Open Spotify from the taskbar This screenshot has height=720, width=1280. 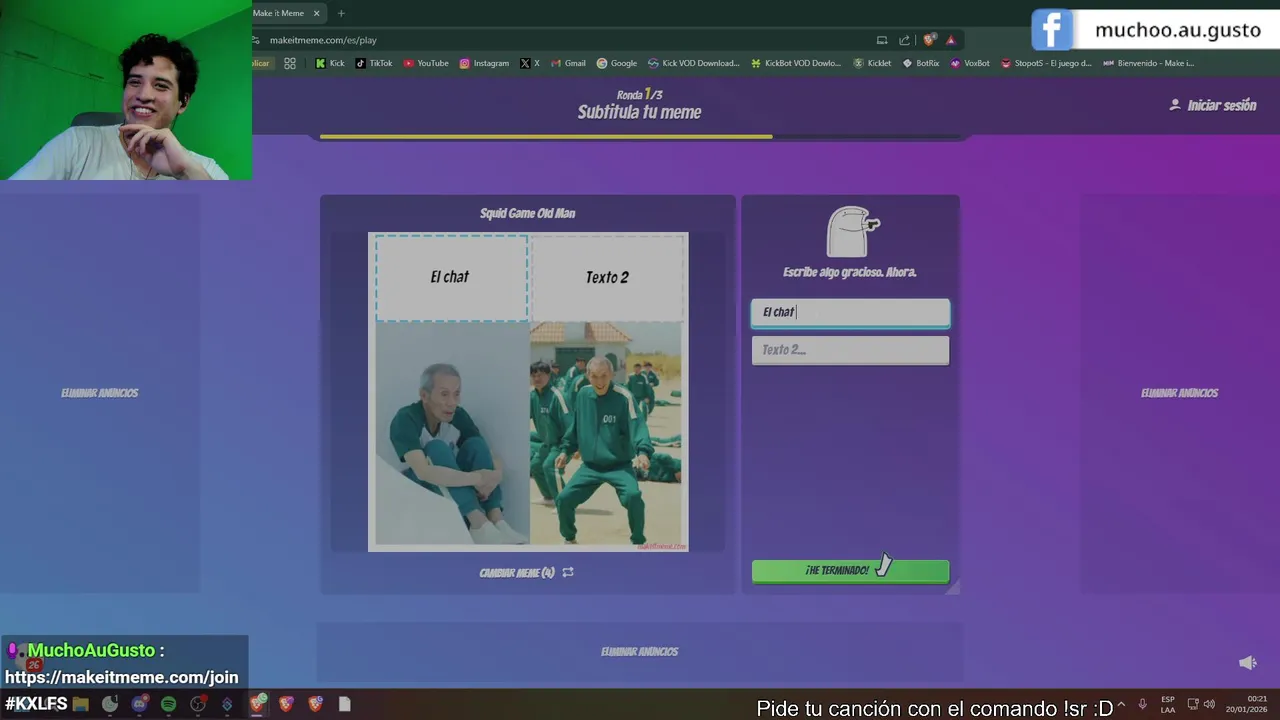pos(168,704)
